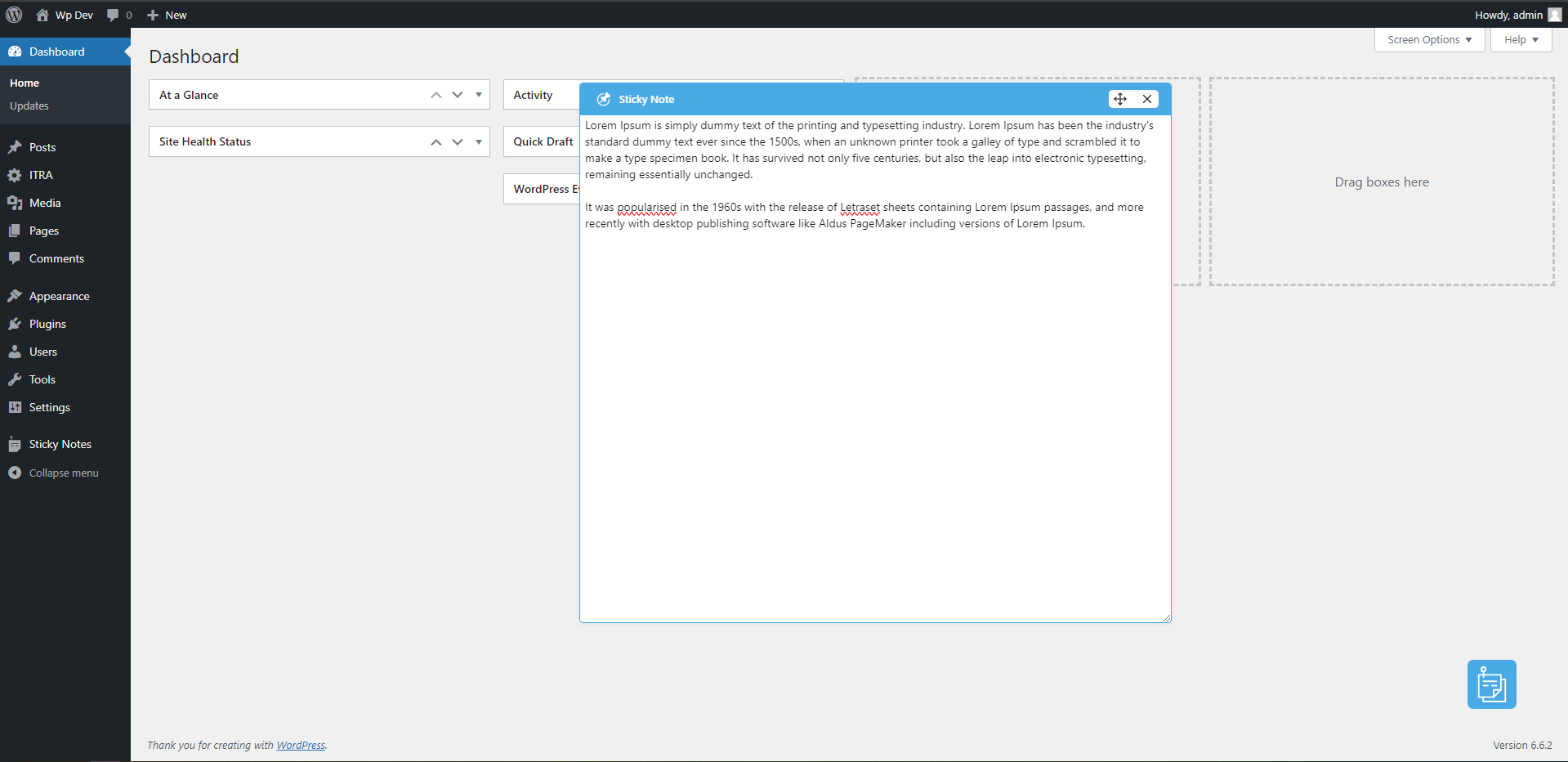Toggle At a Glance panel collapse

479,95
